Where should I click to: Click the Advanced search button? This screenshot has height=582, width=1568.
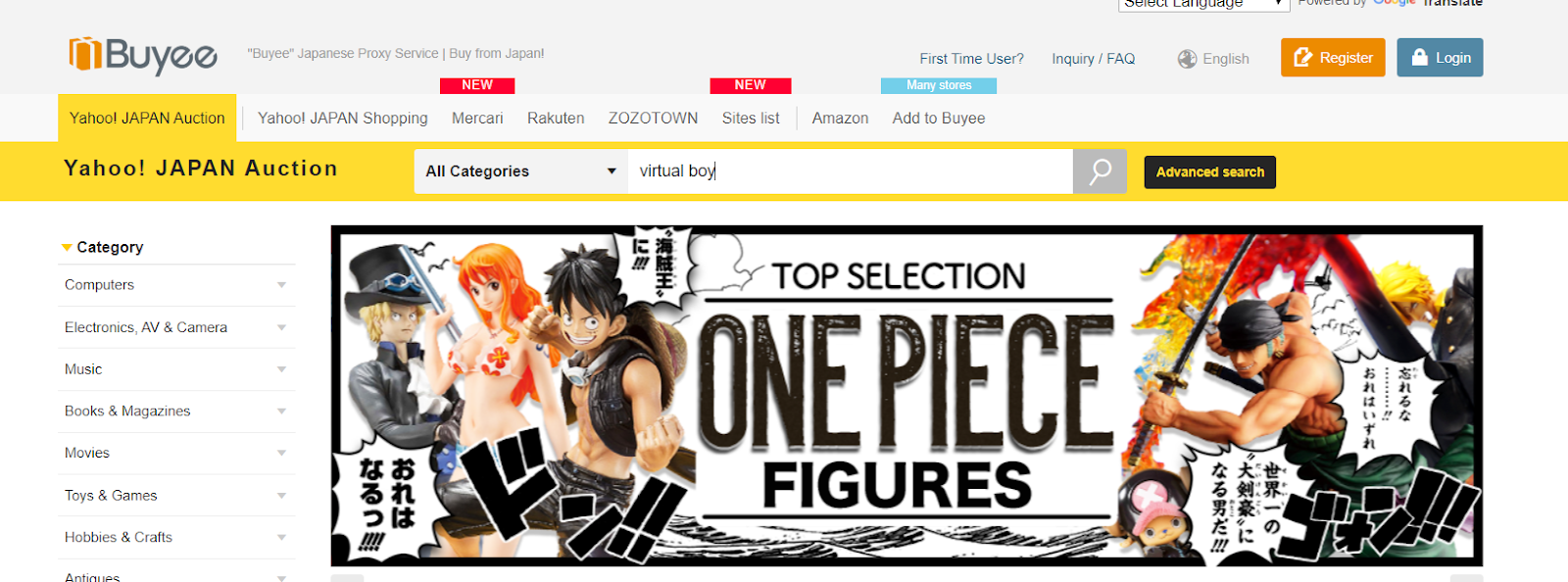(x=1210, y=172)
